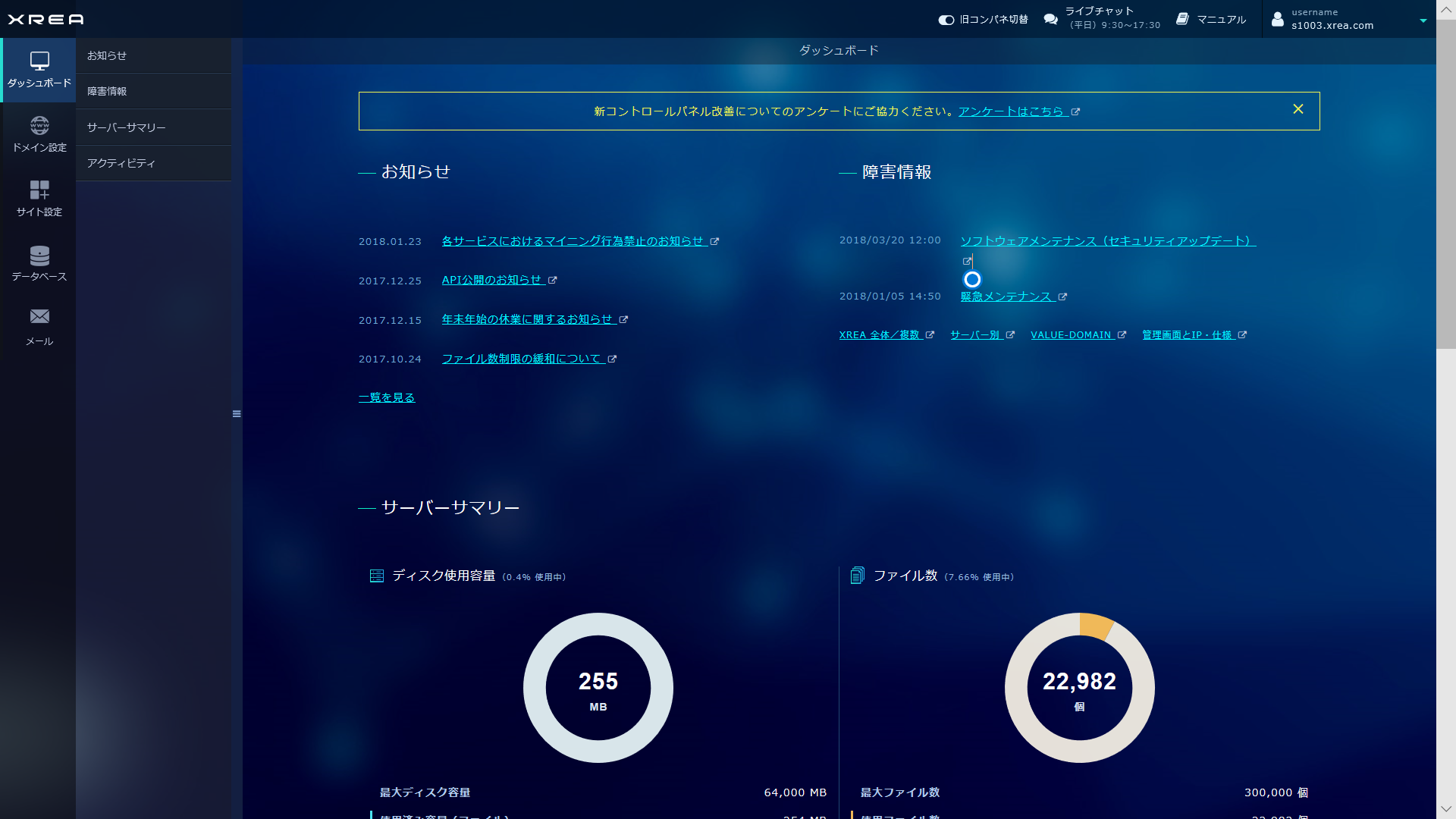Collapse the sidebar submenu handle
Screen dimensions: 1456x819
(x=237, y=414)
